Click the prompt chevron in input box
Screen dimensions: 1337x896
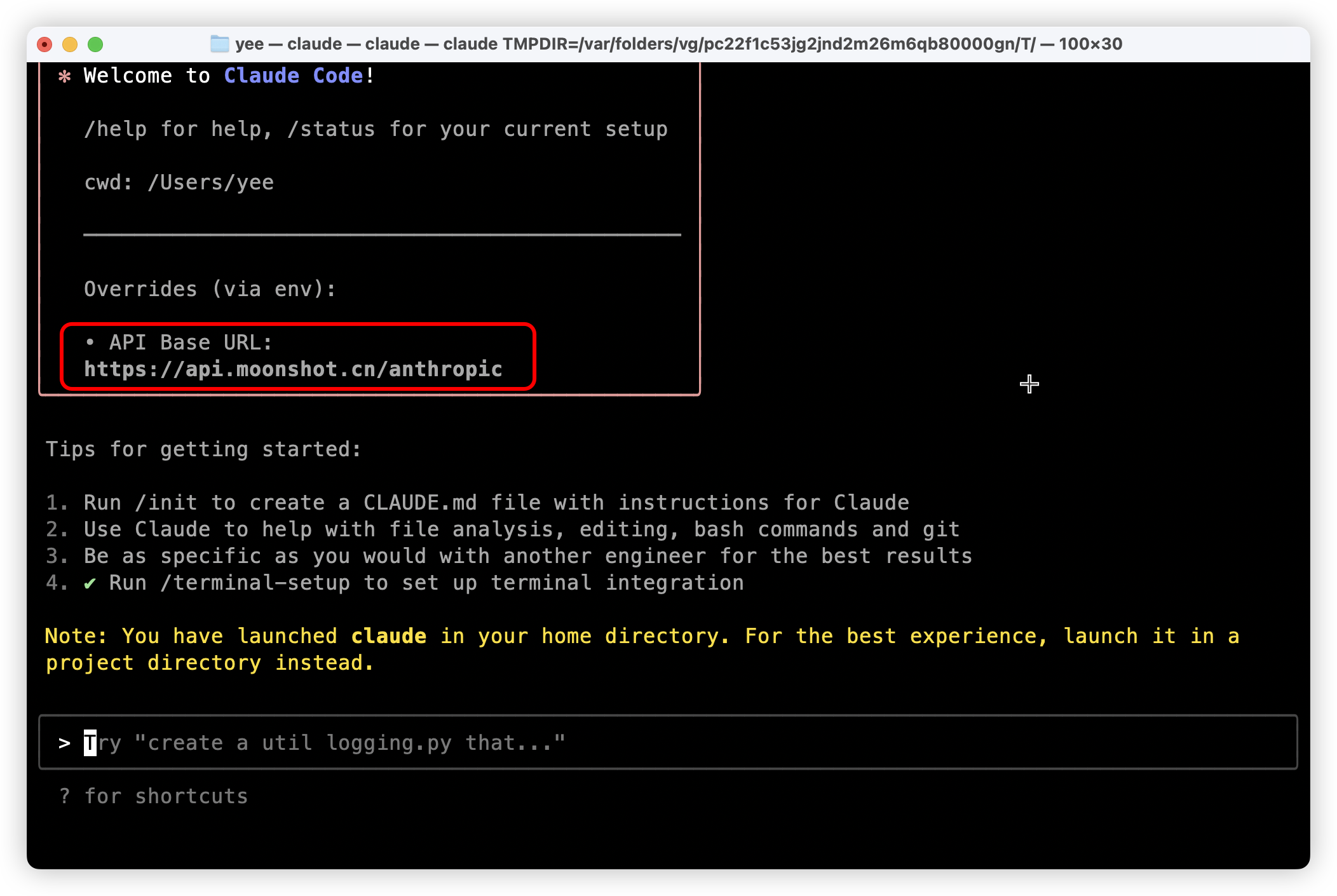tap(64, 742)
